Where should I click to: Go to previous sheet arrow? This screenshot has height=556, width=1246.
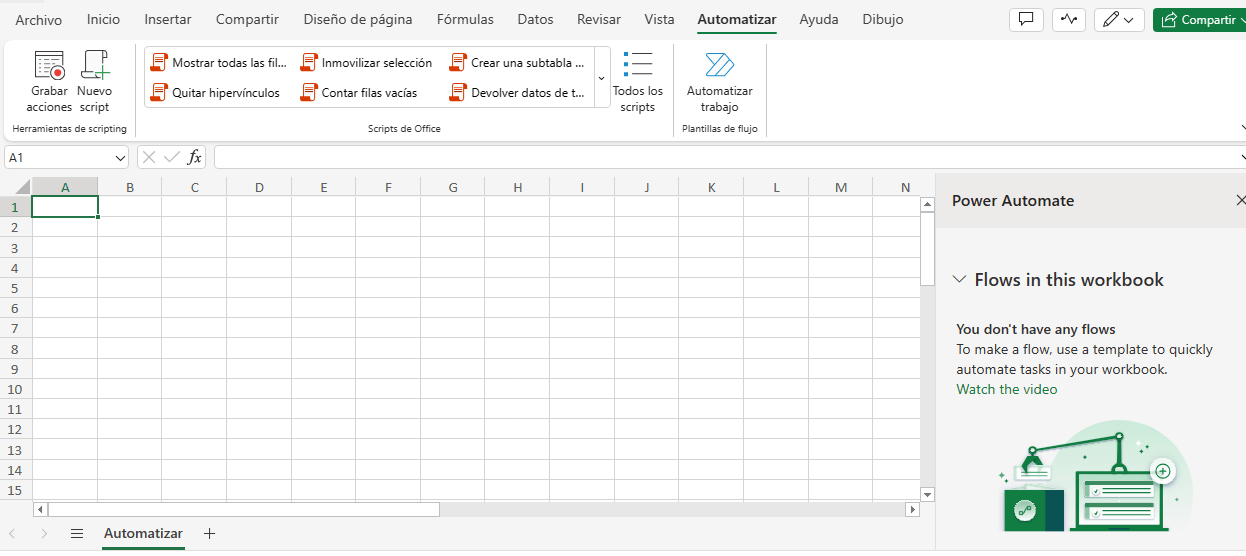[x=14, y=533]
